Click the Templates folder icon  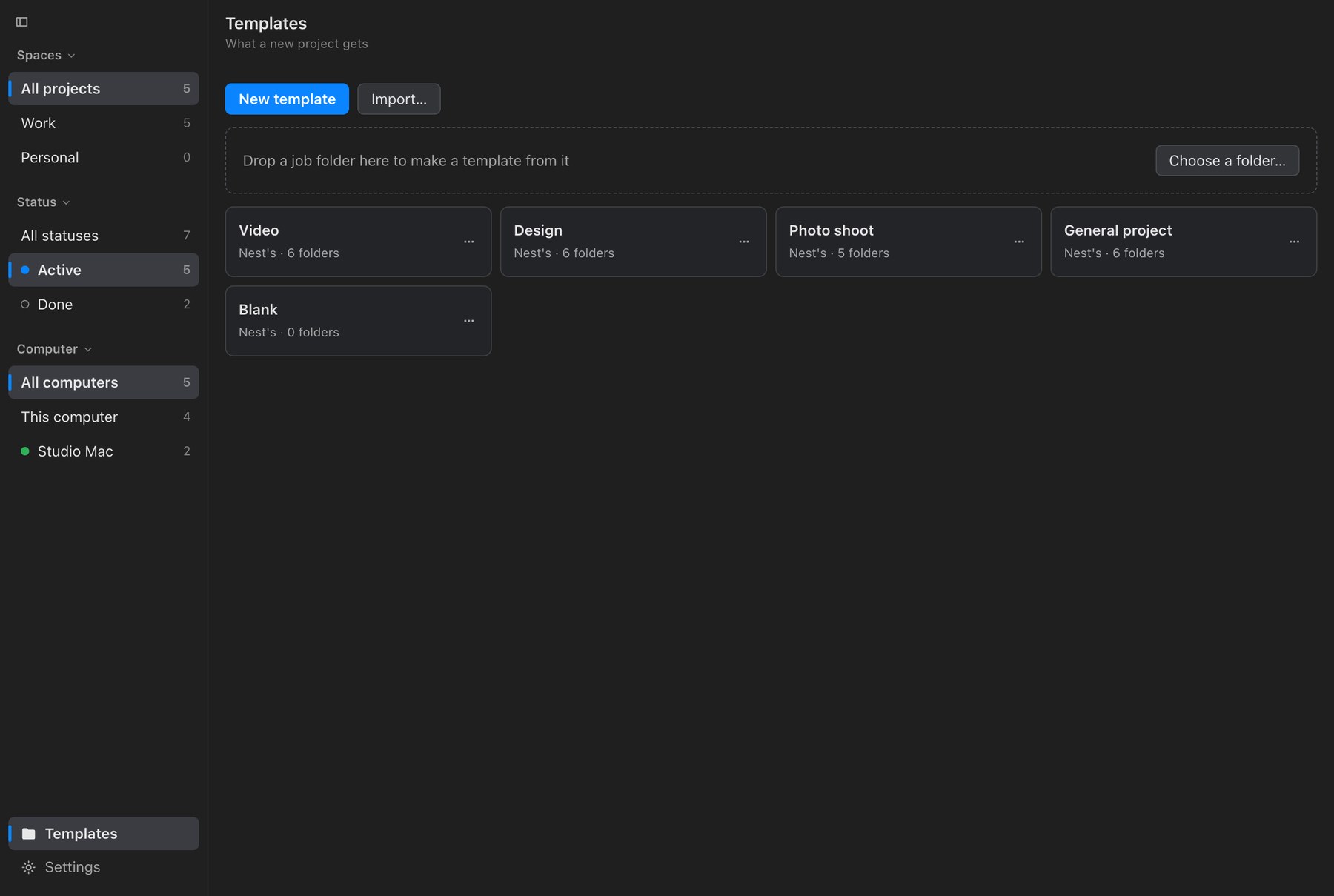pyautogui.click(x=29, y=834)
